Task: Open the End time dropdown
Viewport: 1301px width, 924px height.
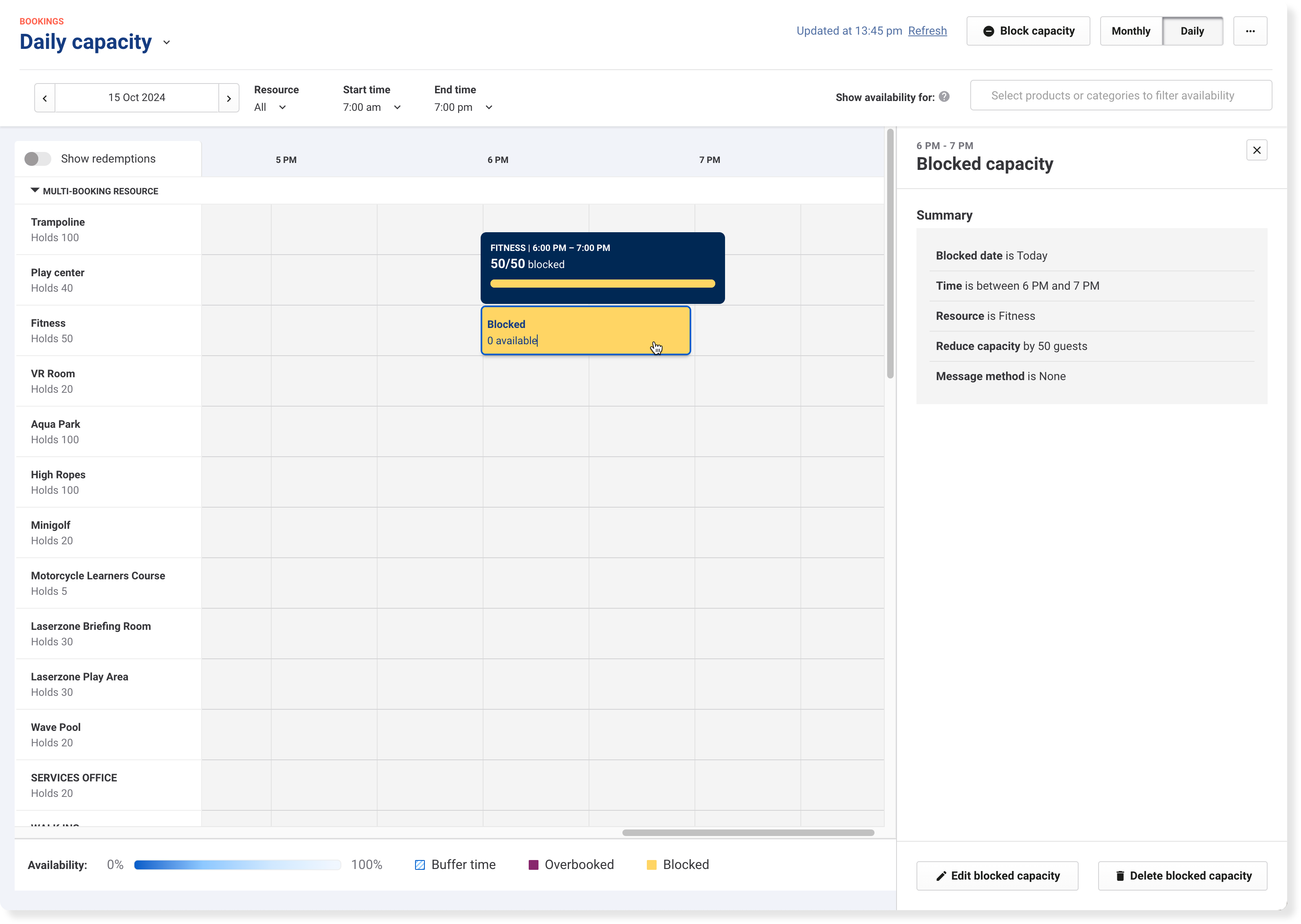Action: coord(464,107)
